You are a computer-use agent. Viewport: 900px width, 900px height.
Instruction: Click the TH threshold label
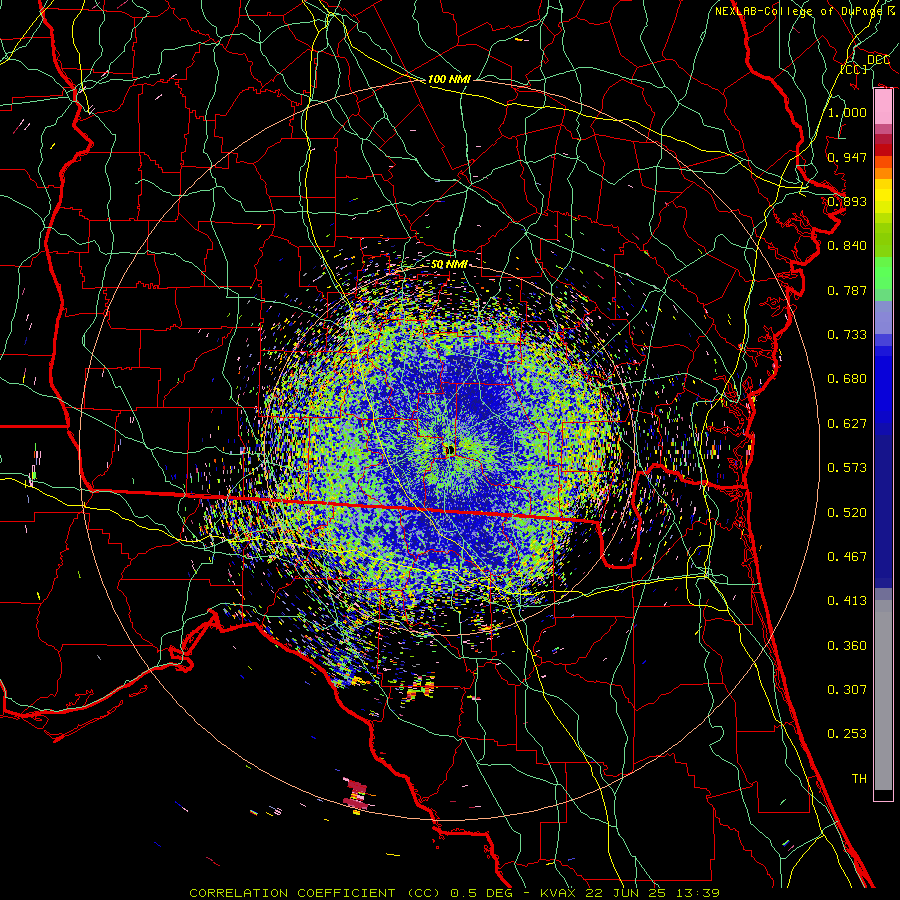pos(859,779)
